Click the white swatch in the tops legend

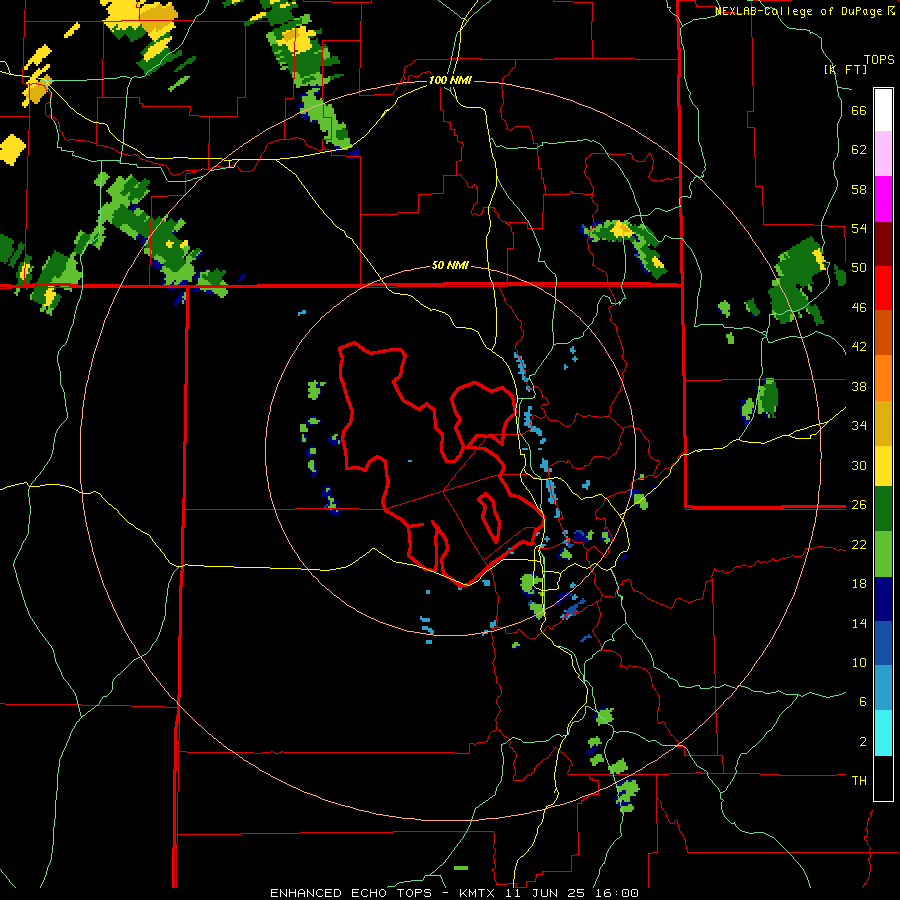pos(883,110)
